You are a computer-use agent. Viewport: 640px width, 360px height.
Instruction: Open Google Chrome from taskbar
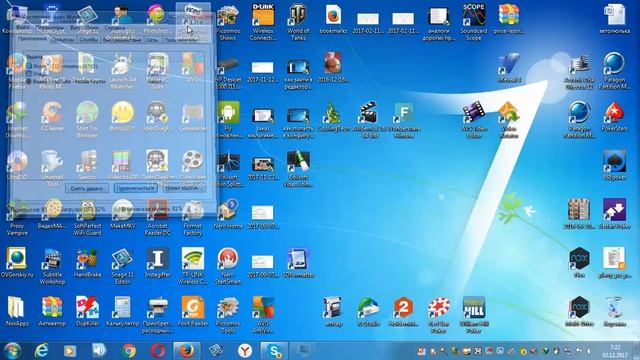click(129, 351)
